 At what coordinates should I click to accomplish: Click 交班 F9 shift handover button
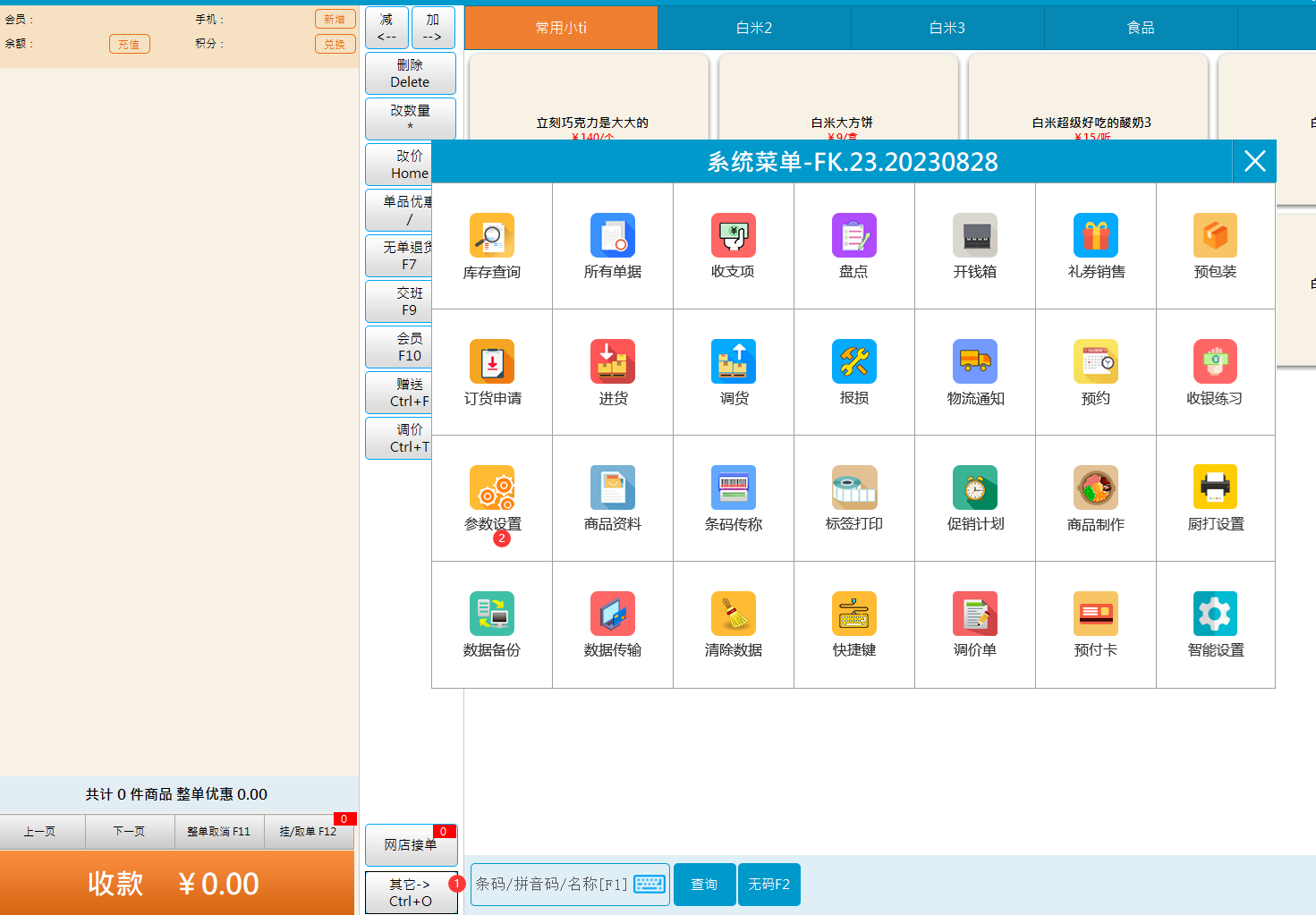click(x=399, y=301)
